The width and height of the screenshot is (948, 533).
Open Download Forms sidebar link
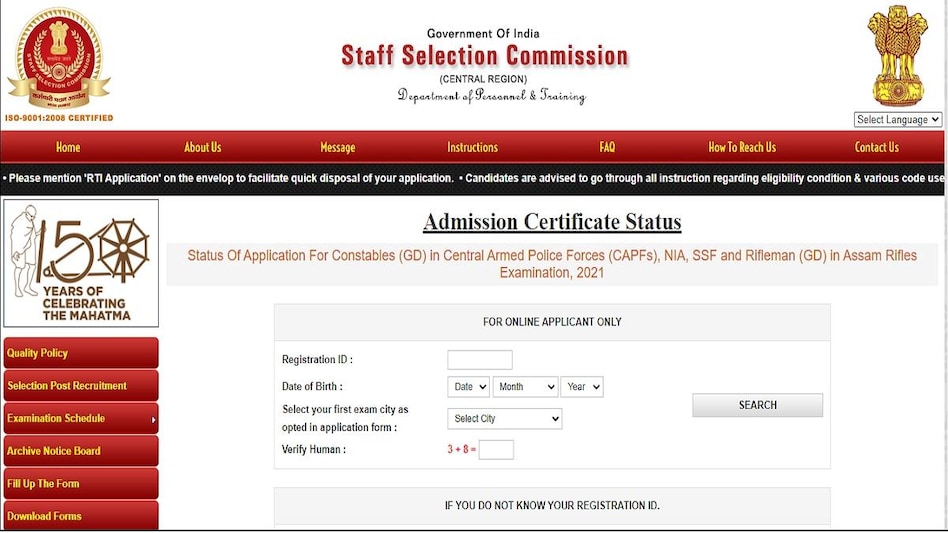[x=81, y=515]
